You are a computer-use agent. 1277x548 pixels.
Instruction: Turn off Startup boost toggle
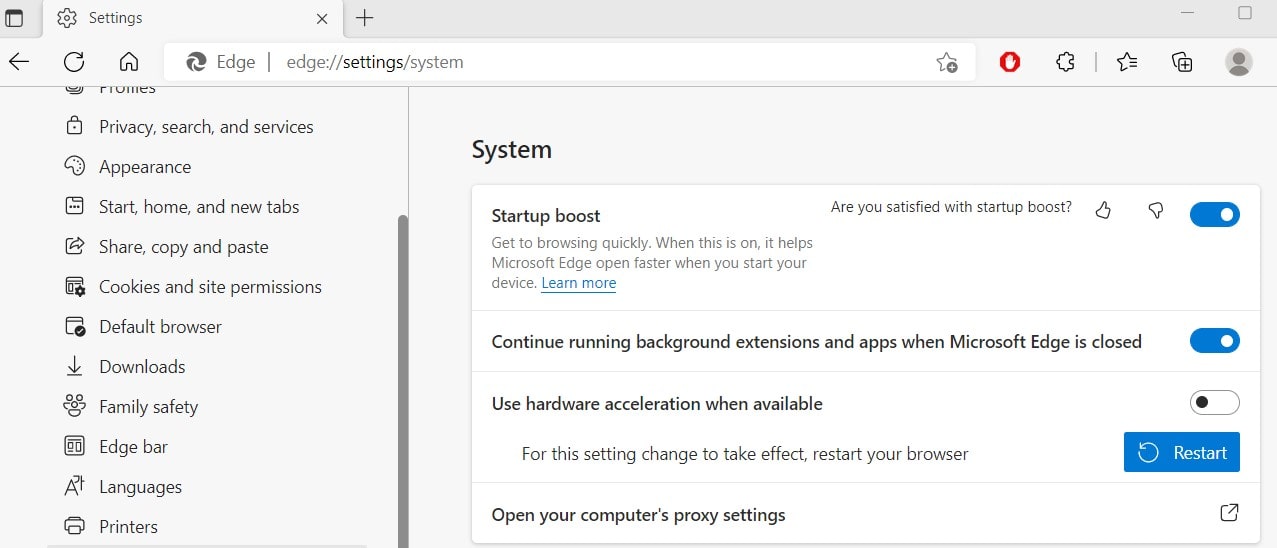point(1214,214)
